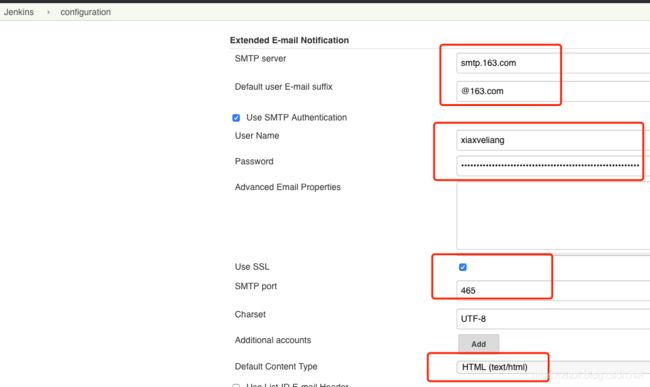Click the Charset field containing UTF-8
Screen dimensions: 650x387
click(x=553, y=319)
